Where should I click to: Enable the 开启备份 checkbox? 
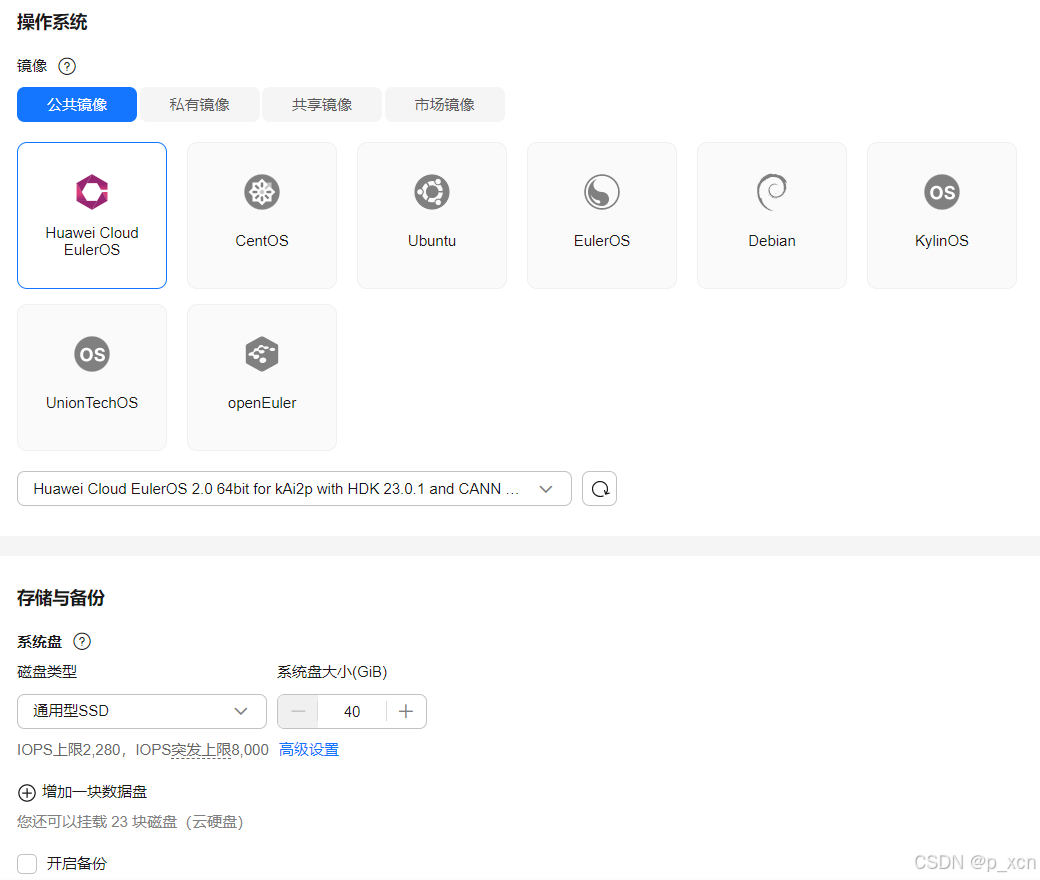27,863
